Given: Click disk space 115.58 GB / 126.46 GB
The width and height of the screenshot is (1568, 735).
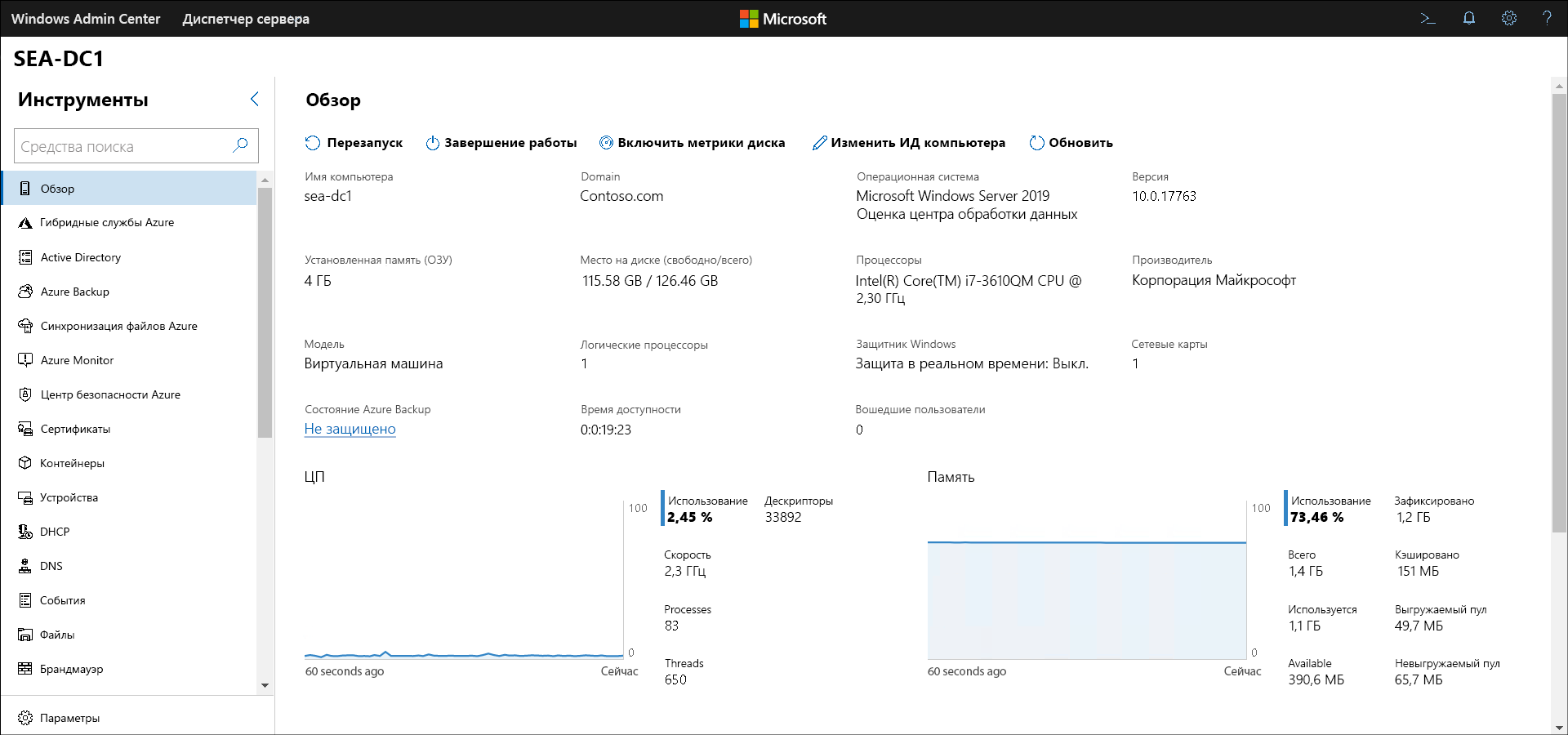Looking at the screenshot, I should tap(650, 281).
